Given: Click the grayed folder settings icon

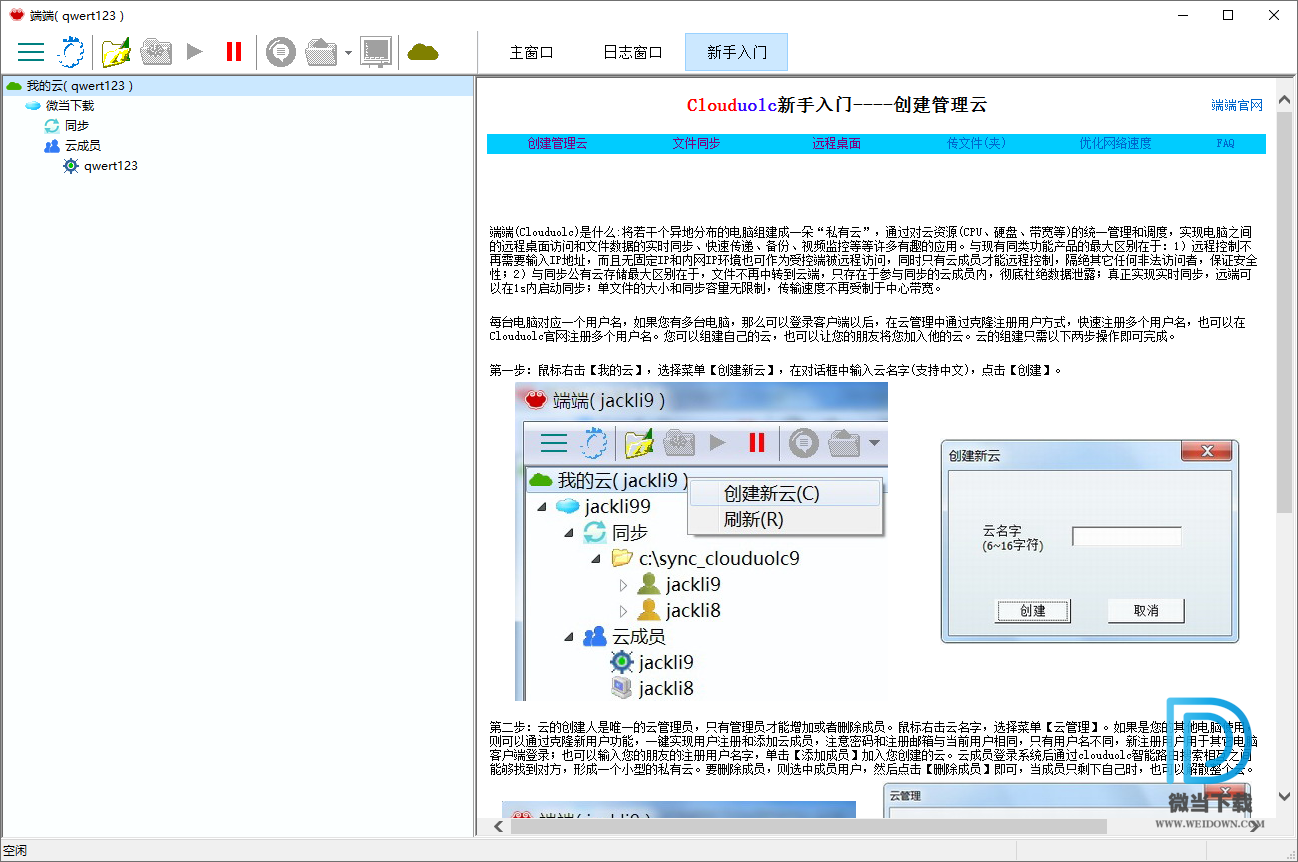Looking at the screenshot, I should (156, 52).
